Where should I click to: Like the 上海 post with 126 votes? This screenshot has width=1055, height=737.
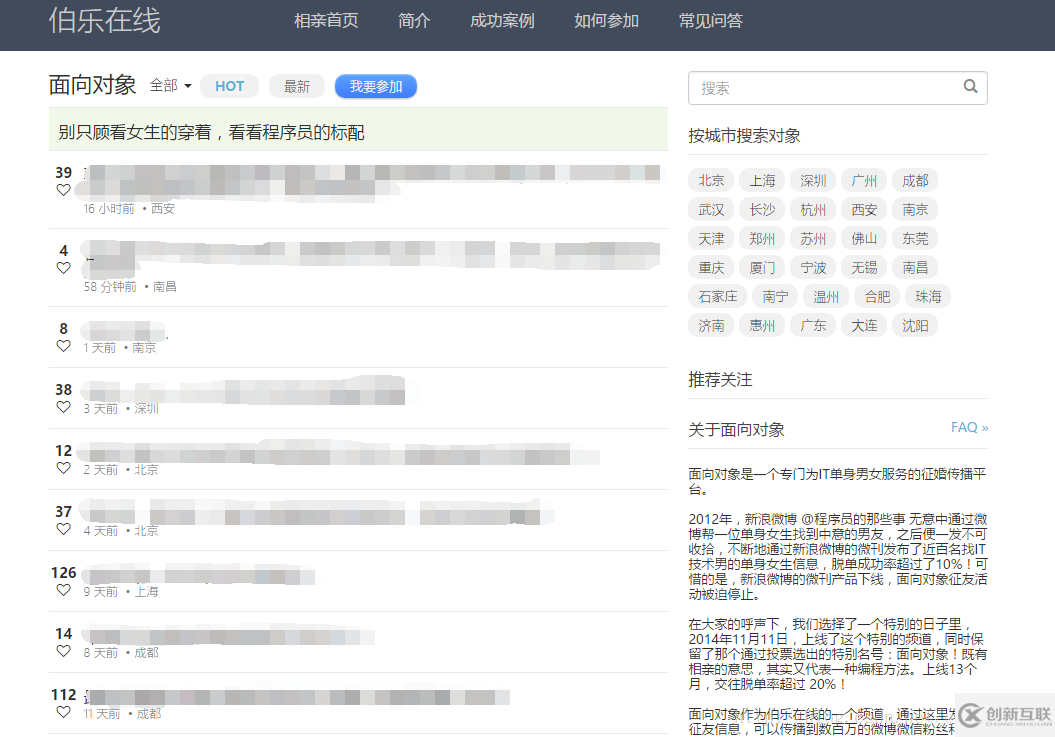coord(63,590)
